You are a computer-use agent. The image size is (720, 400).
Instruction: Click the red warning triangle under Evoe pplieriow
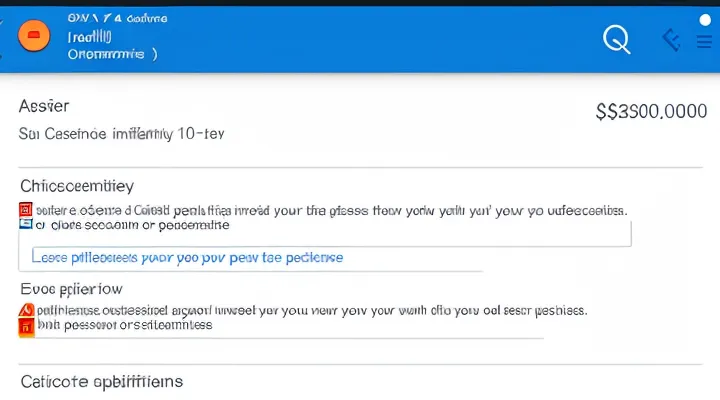27,310
